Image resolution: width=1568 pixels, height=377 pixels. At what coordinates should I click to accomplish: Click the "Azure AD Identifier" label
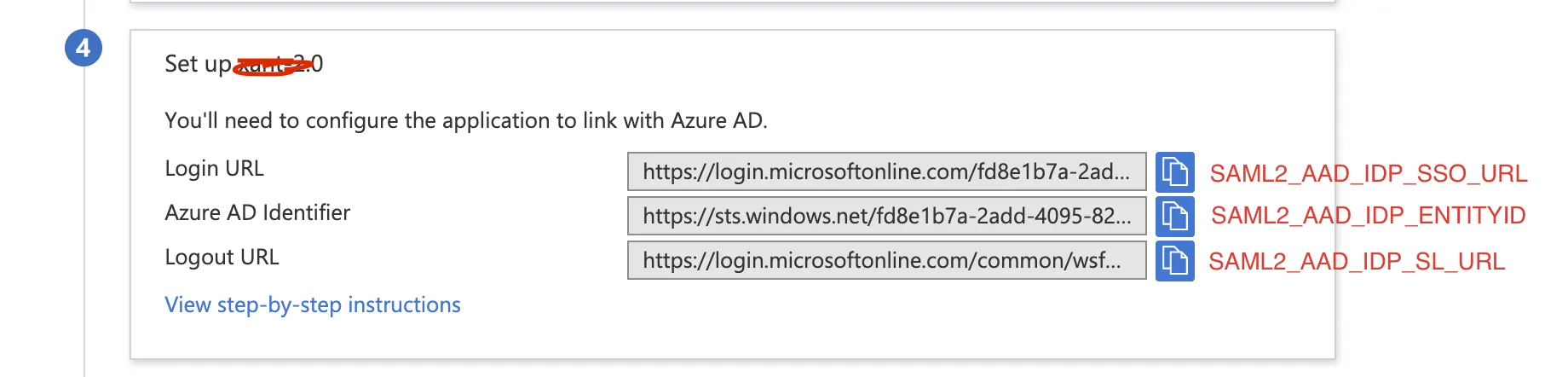pos(257,213)
